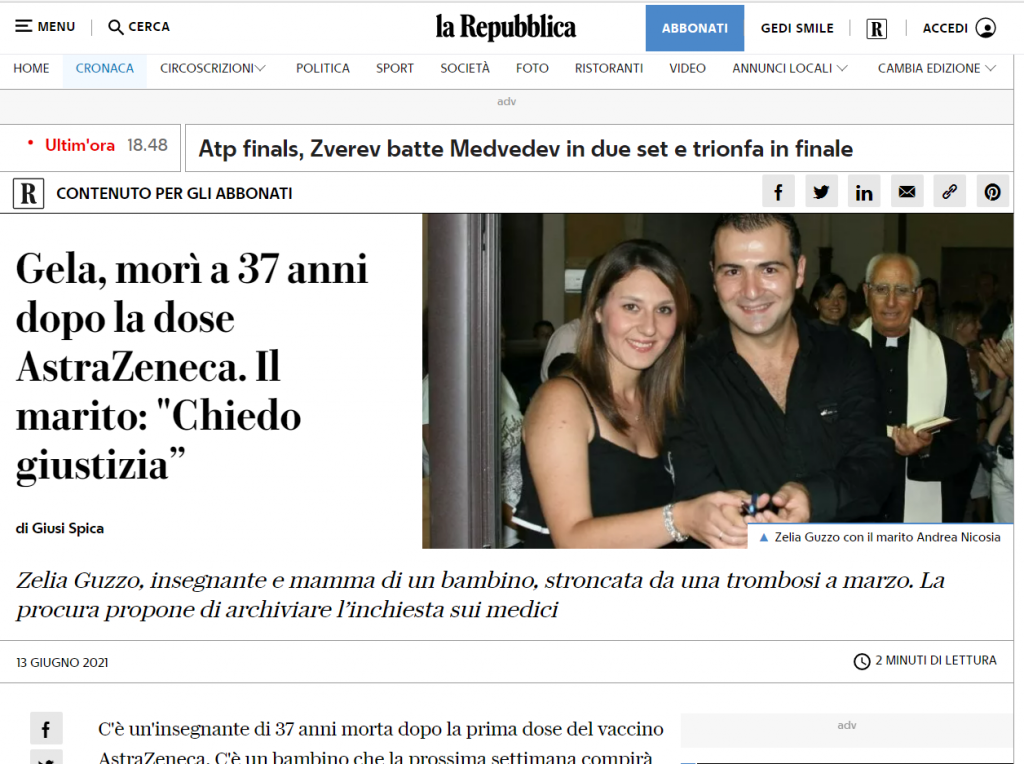Click the ABBONATI subscribe button
The image size is (1024, 764).
tap(695, 28)
